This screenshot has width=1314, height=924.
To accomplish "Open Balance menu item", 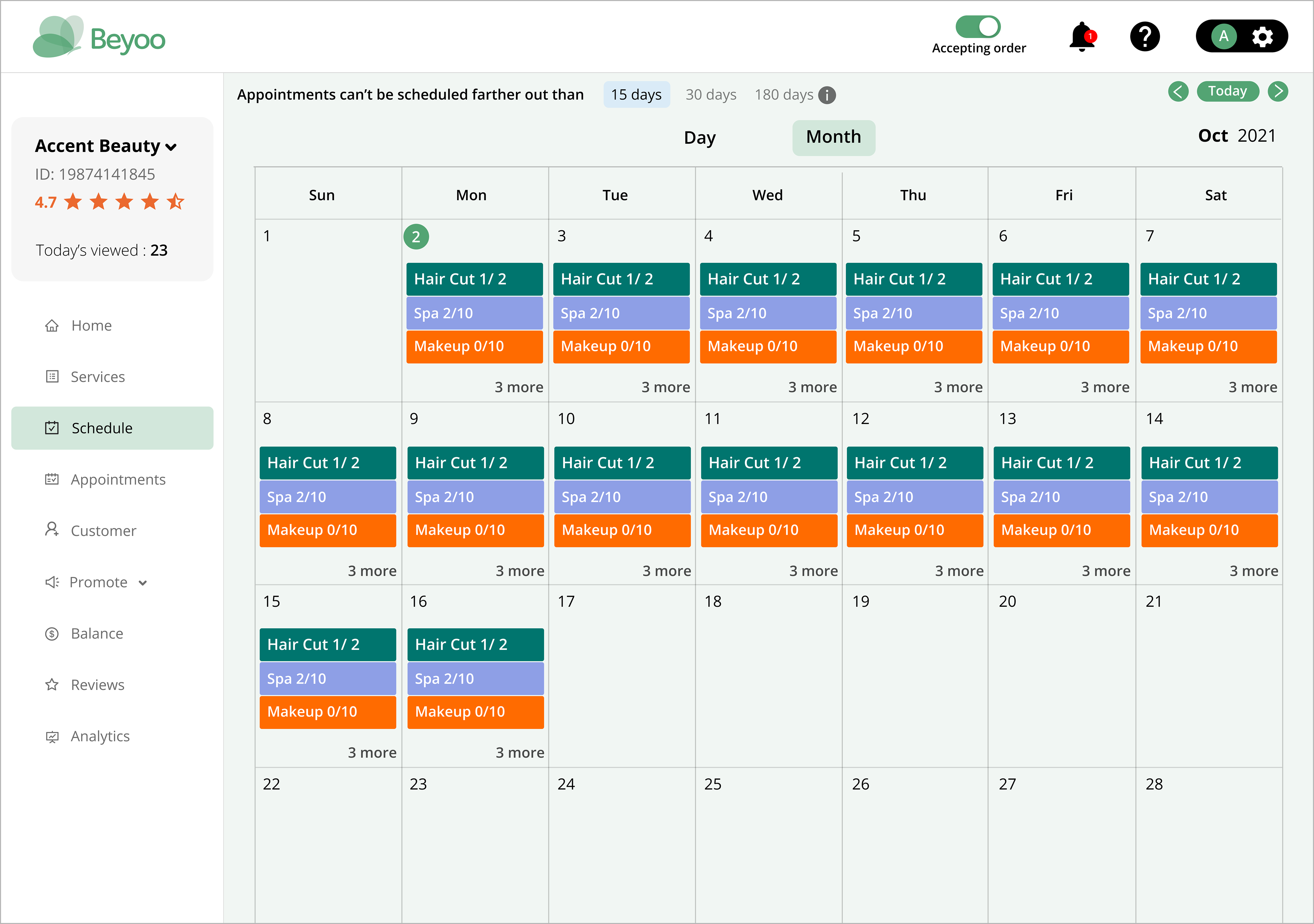I will click(x=97, y=634).
